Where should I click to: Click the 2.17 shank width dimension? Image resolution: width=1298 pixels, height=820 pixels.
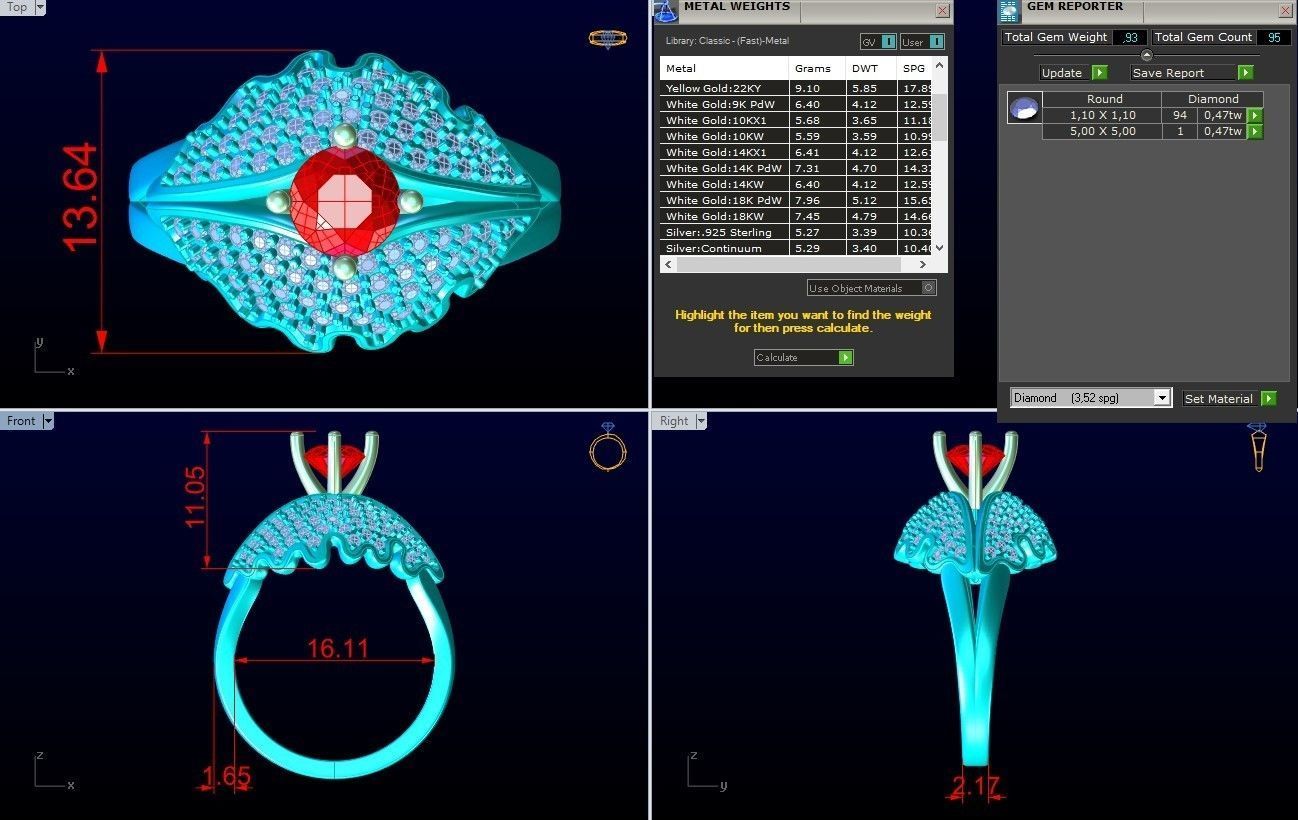click(x=976, y=787)
